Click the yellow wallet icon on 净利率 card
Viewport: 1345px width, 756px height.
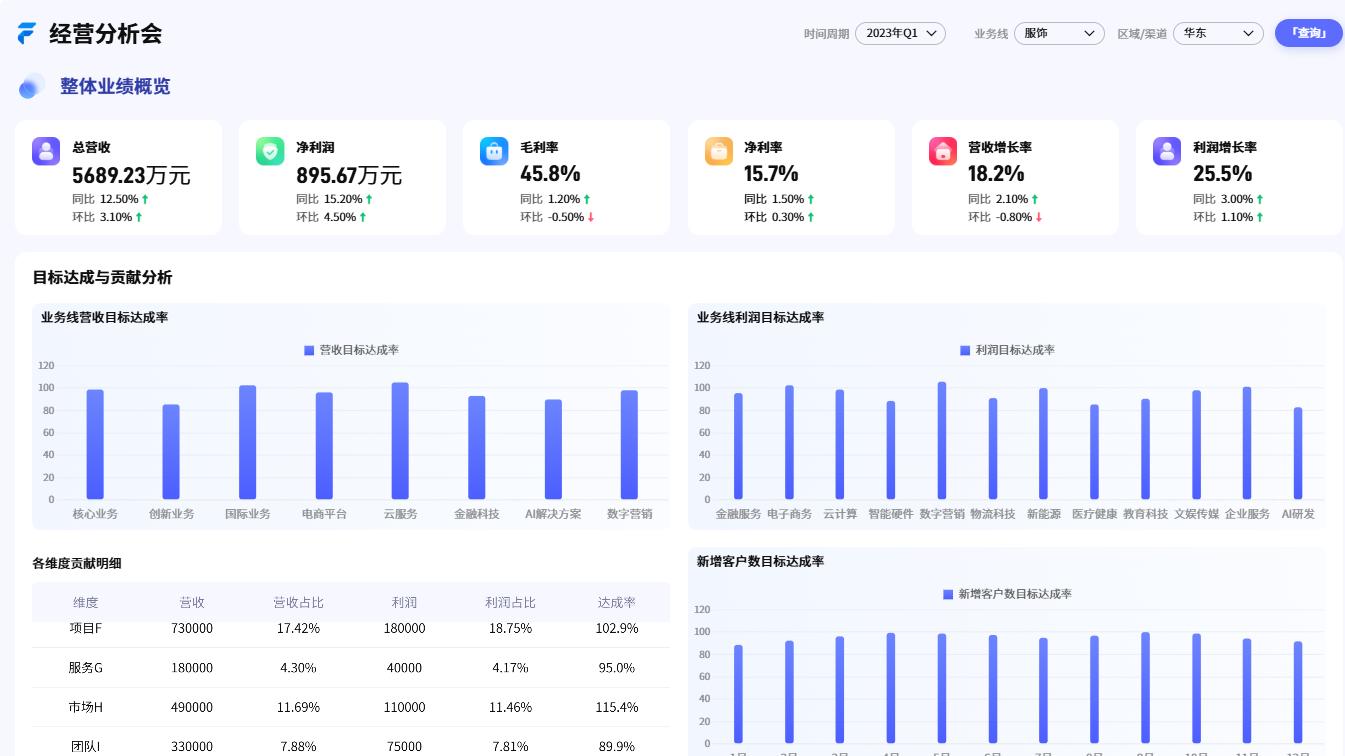(719, 151)
